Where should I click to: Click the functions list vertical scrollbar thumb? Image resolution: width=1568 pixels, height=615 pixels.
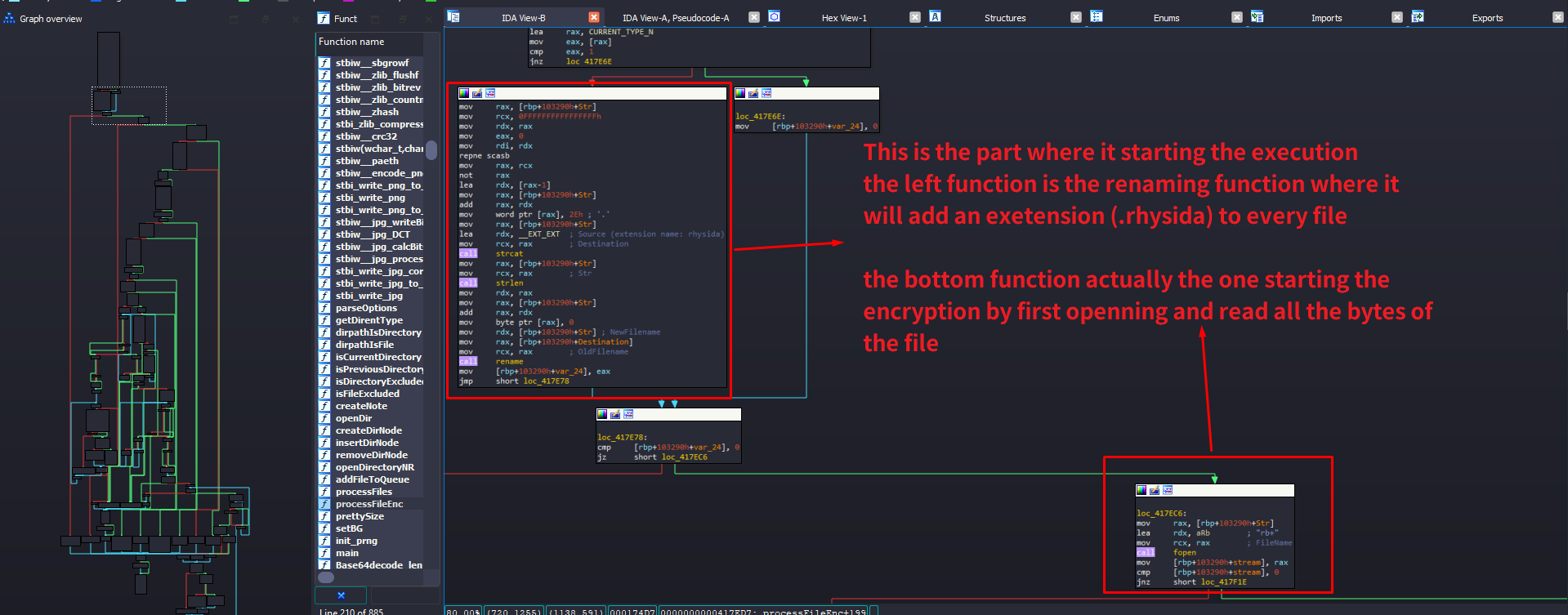[431, 149]
